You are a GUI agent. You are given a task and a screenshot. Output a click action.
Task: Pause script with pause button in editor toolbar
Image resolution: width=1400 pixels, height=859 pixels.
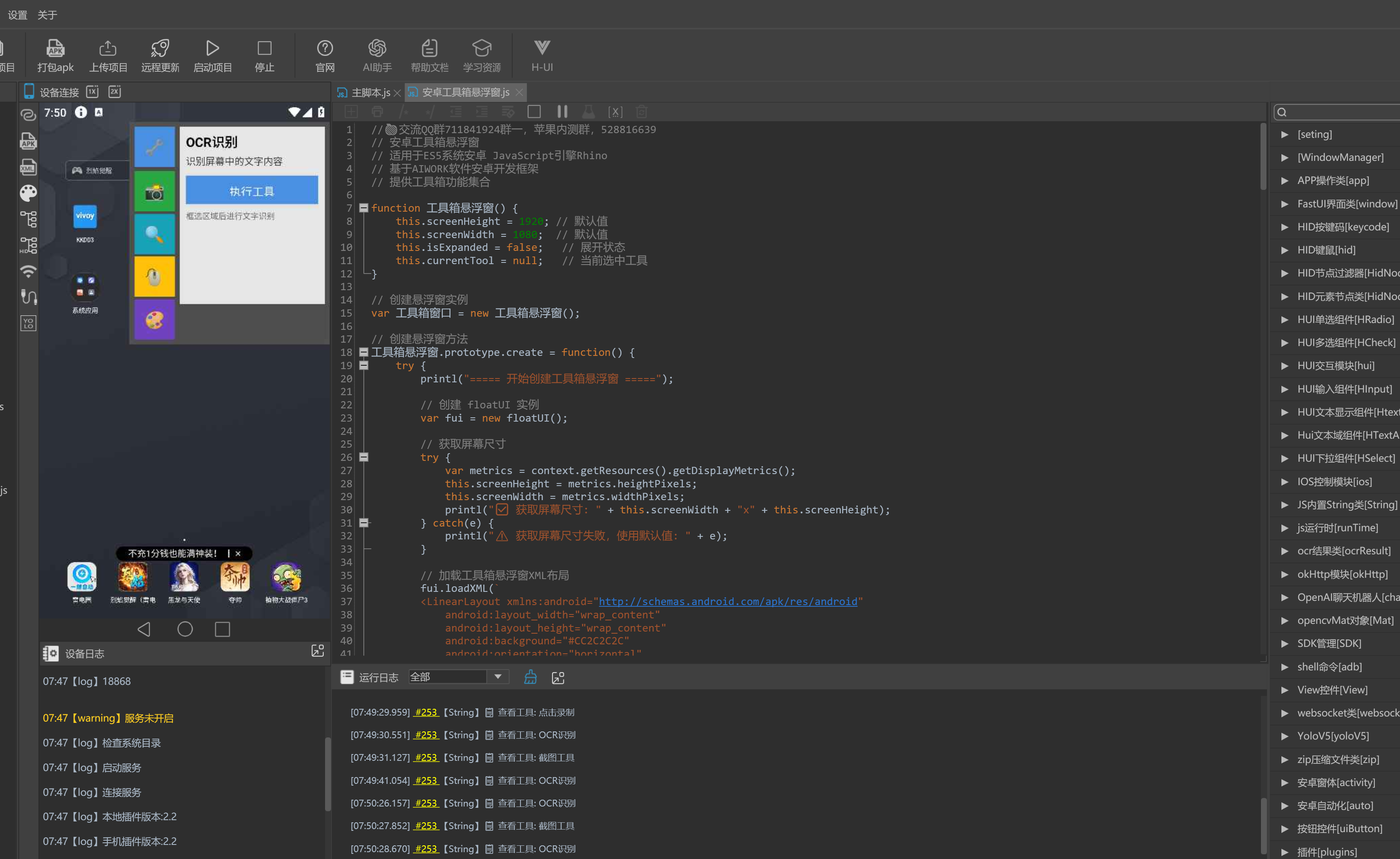click(x=562, y=111)
